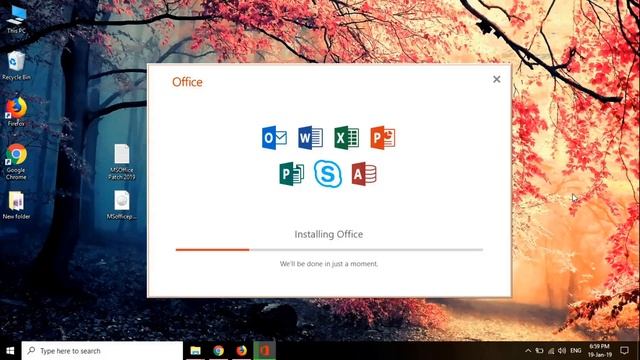Click the Access icon in installer
The width and height of the screenshot is (640, 360).
(364, 174)
